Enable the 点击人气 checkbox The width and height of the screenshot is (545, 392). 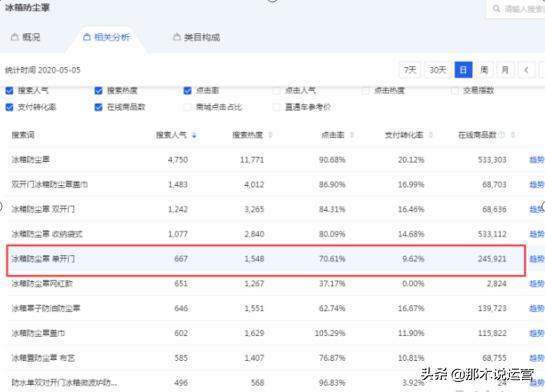tap(276, 91)
